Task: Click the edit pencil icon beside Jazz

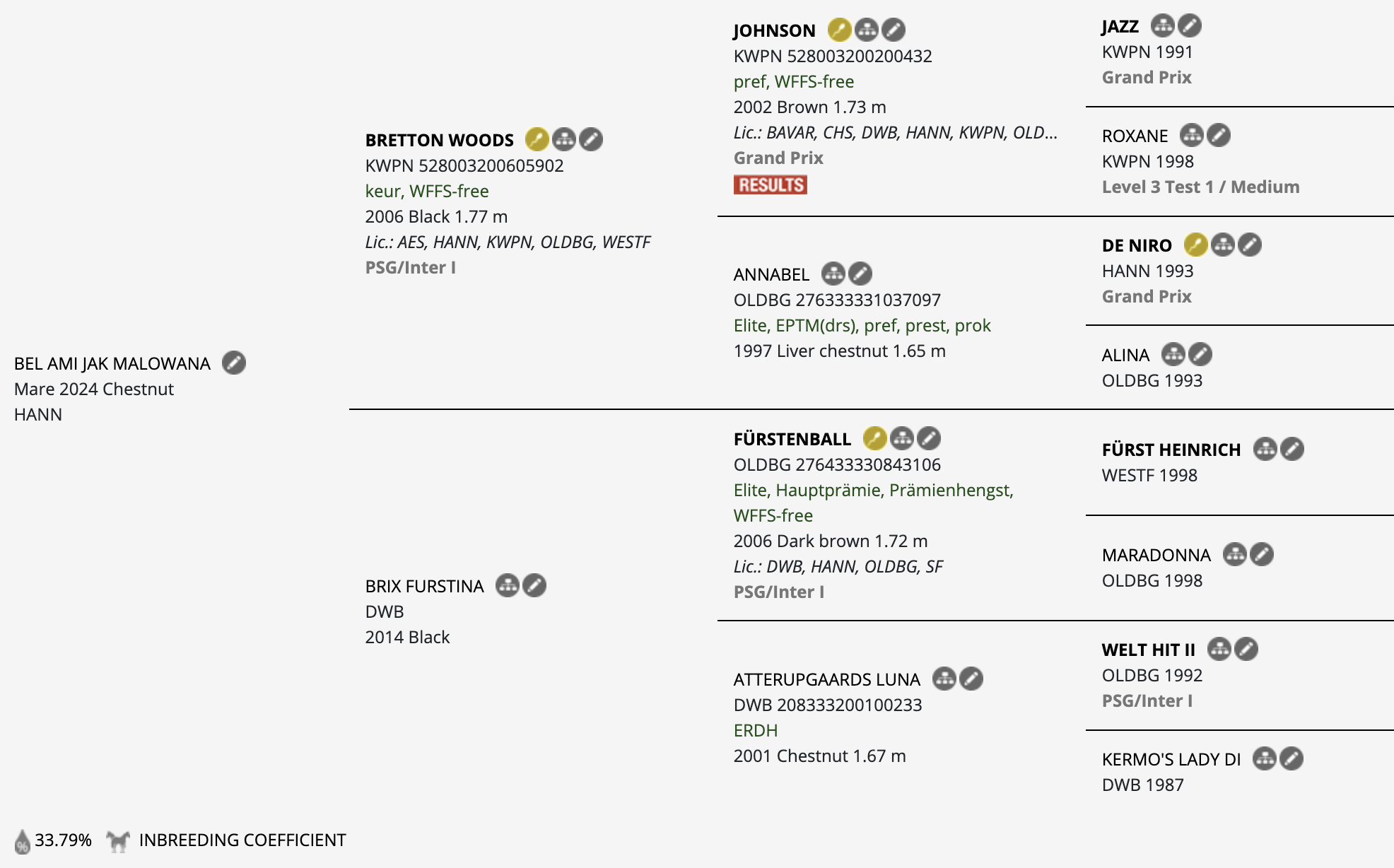Action: (1190, 25)
